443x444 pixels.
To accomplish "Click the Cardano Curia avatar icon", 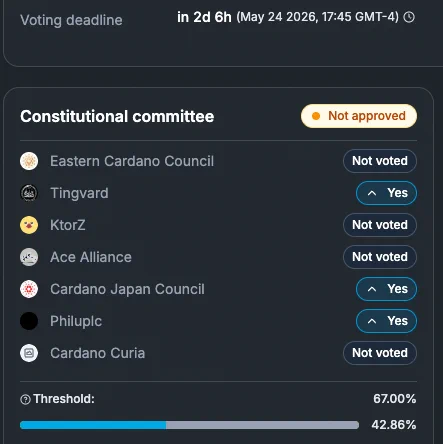I will 29,353.
